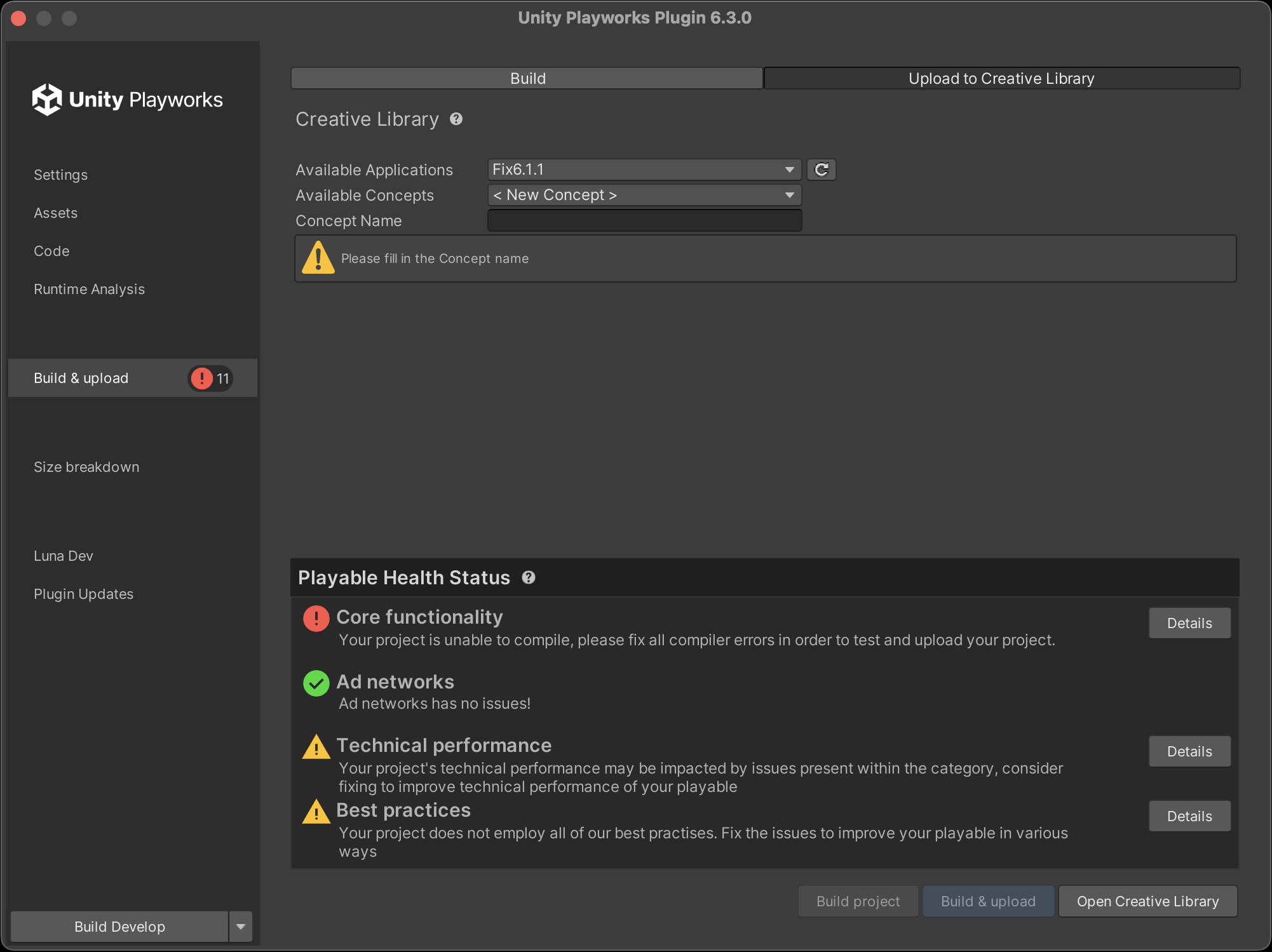This screenshot has height=952, width=1272.
Task: Open Details for Core functionality
Action: click(x=1189, y=623)
